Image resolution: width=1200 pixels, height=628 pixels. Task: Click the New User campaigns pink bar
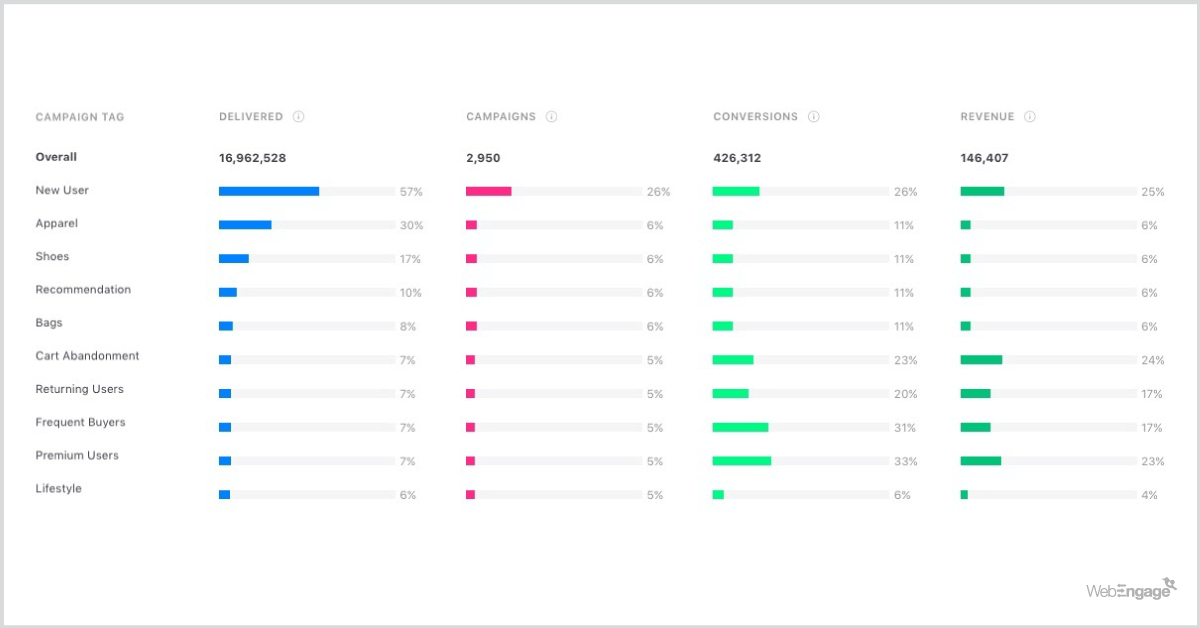coord(488,191)
